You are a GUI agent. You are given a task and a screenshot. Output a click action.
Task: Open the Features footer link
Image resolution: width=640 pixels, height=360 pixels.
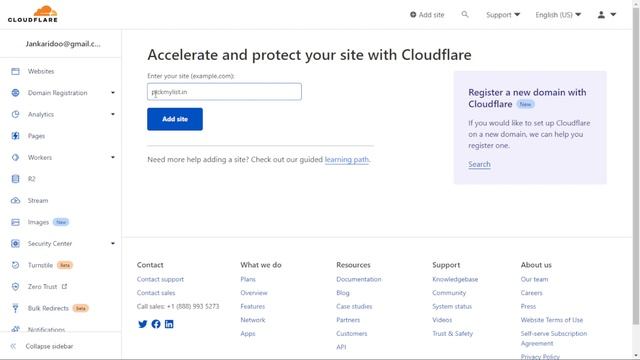pos(253,306)
